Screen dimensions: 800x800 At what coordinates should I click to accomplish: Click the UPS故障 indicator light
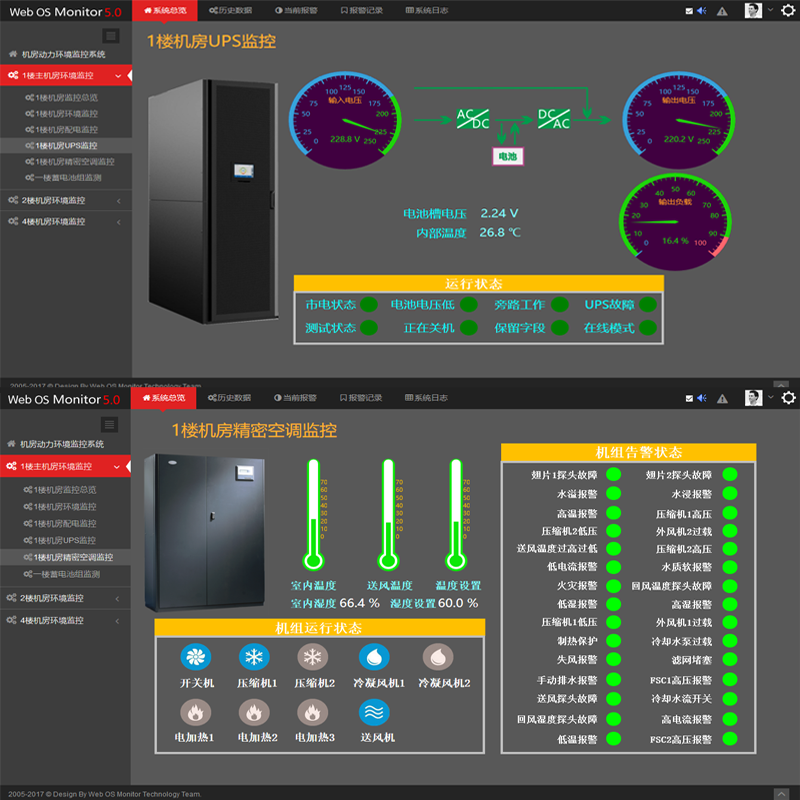pos(647,305)
